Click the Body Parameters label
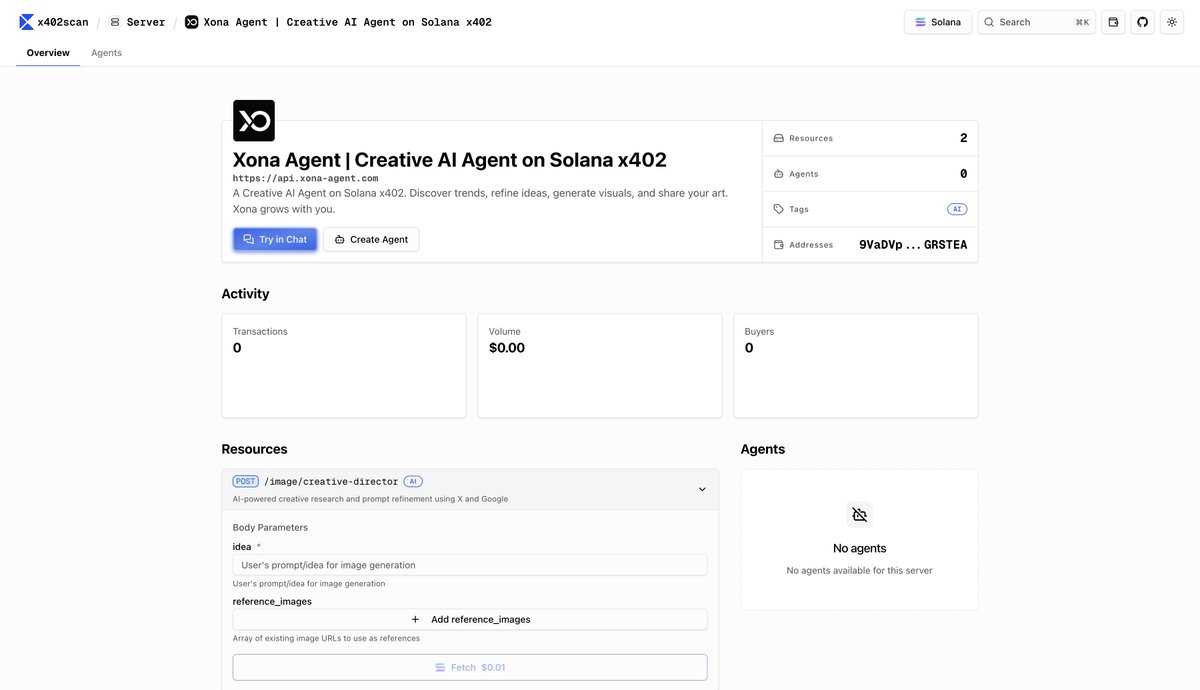1200x690 pixels. click(270, 527)
